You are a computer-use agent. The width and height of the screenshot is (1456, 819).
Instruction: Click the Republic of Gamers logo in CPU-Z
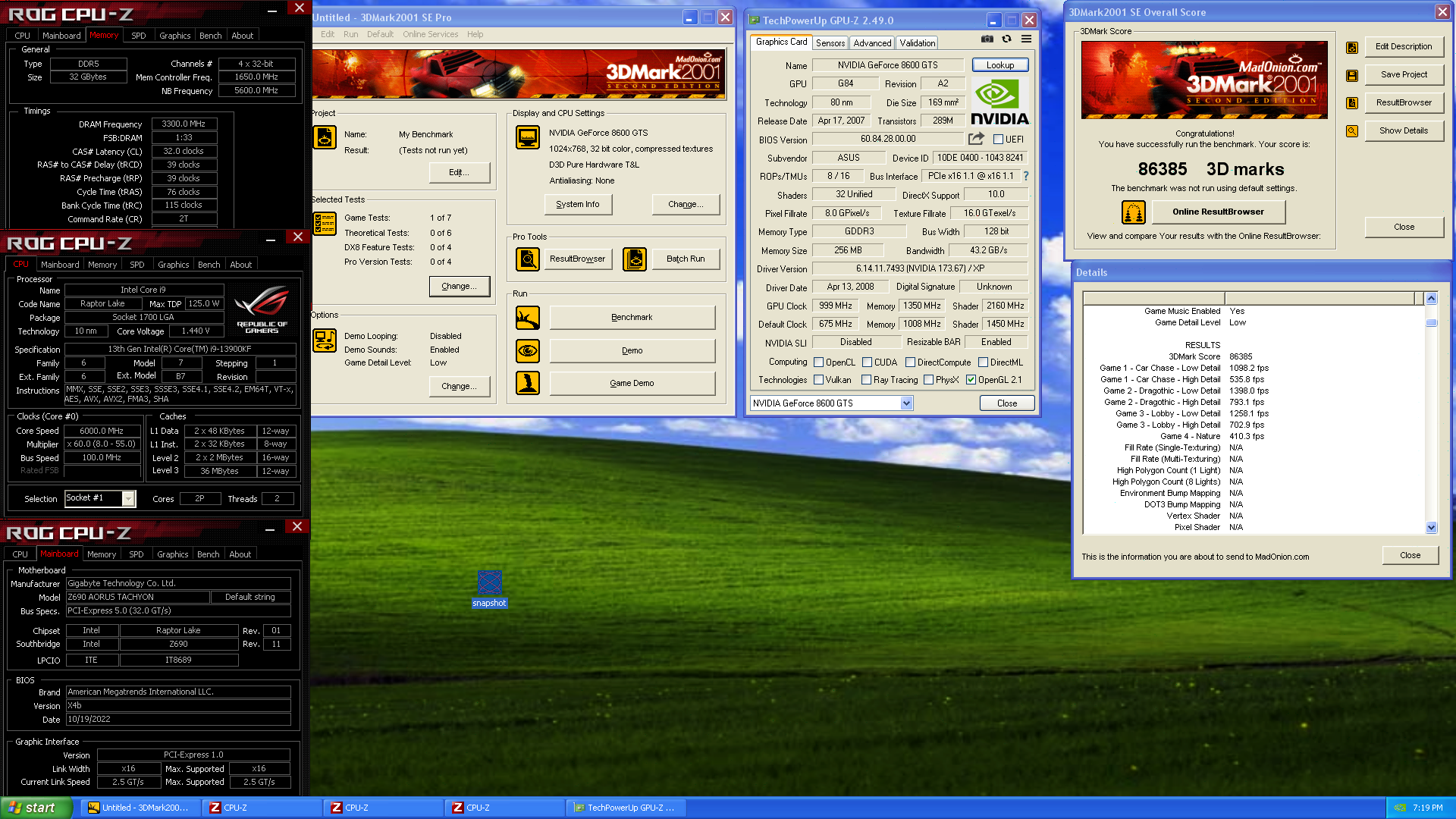click(262, 309)
